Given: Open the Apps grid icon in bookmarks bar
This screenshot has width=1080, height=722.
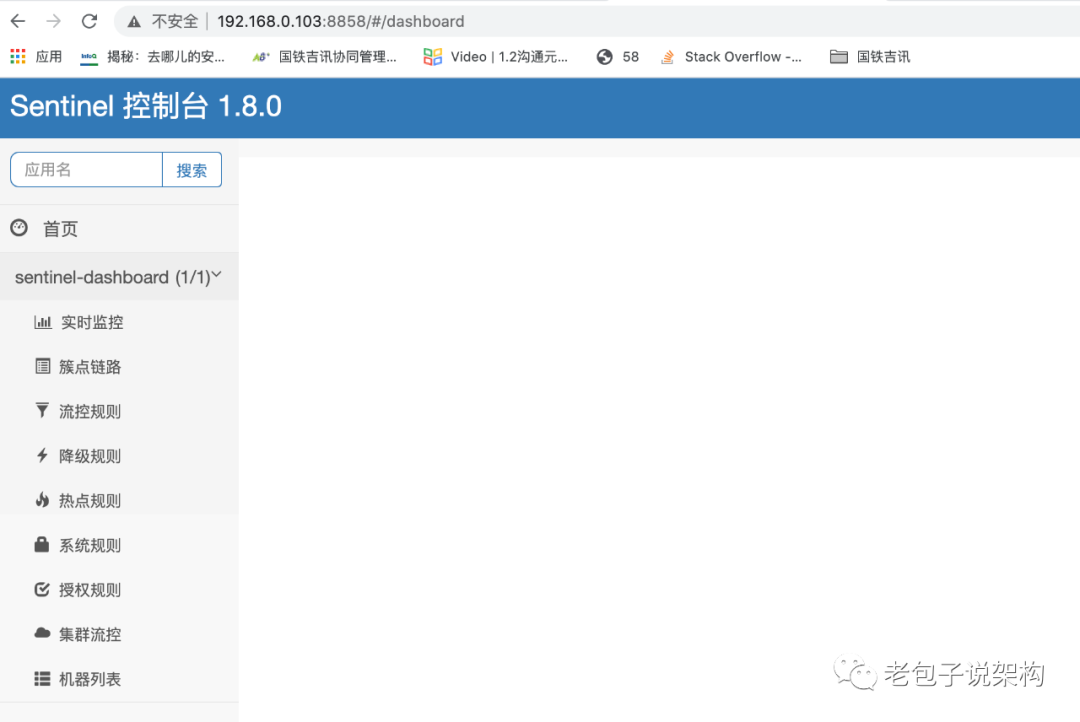Looking at the screenshot, I should pos(18,56).
